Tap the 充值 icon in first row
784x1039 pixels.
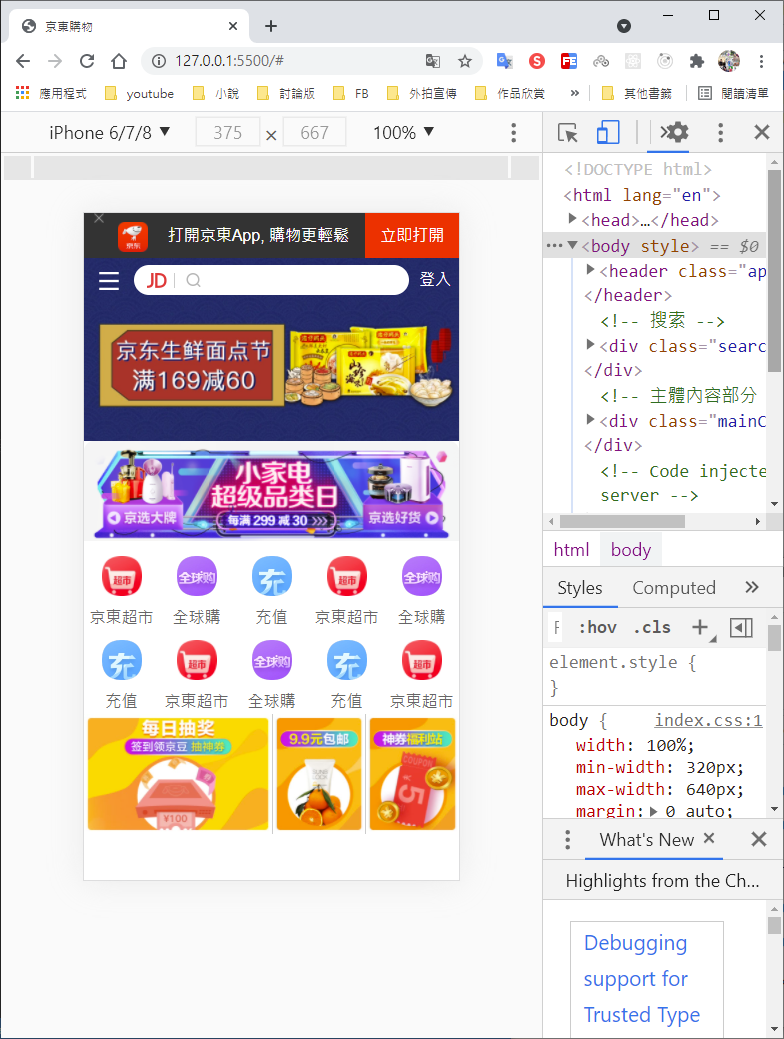[272, 576]
